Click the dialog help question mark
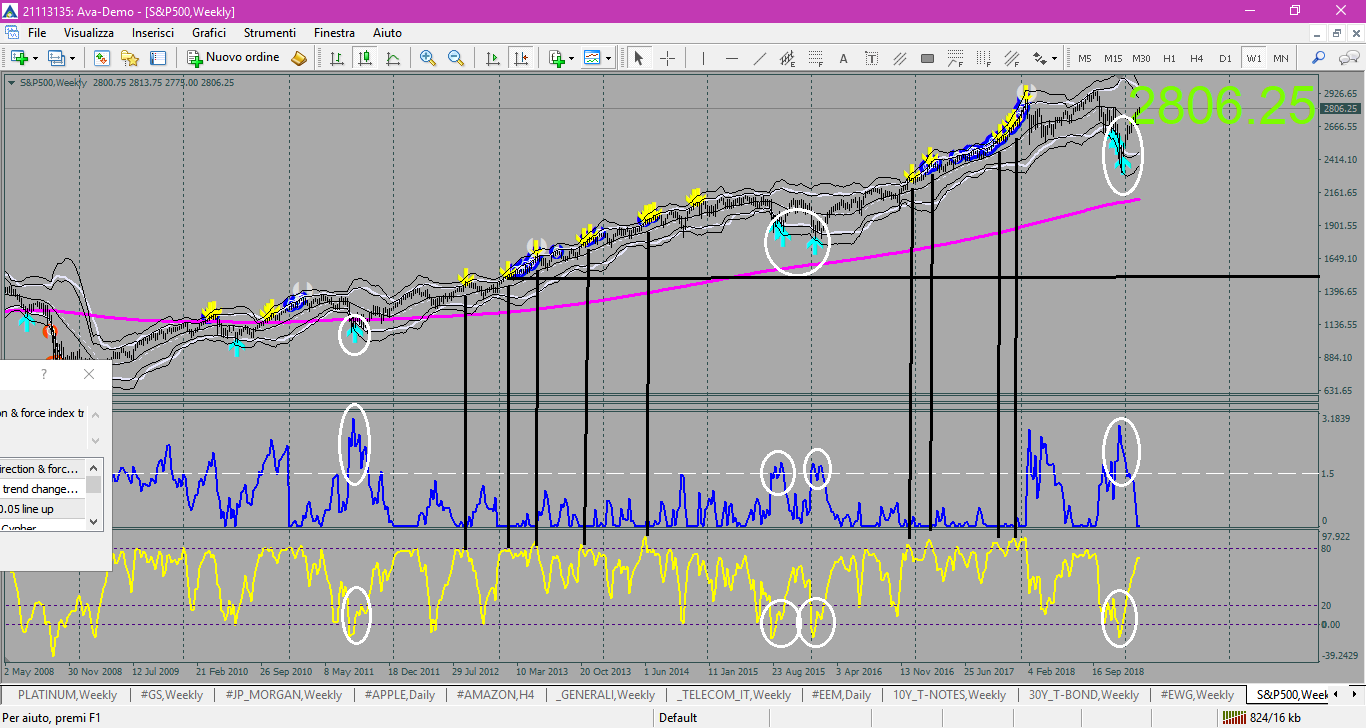Viewport: 1366px width, 728px height. [43, 374]
